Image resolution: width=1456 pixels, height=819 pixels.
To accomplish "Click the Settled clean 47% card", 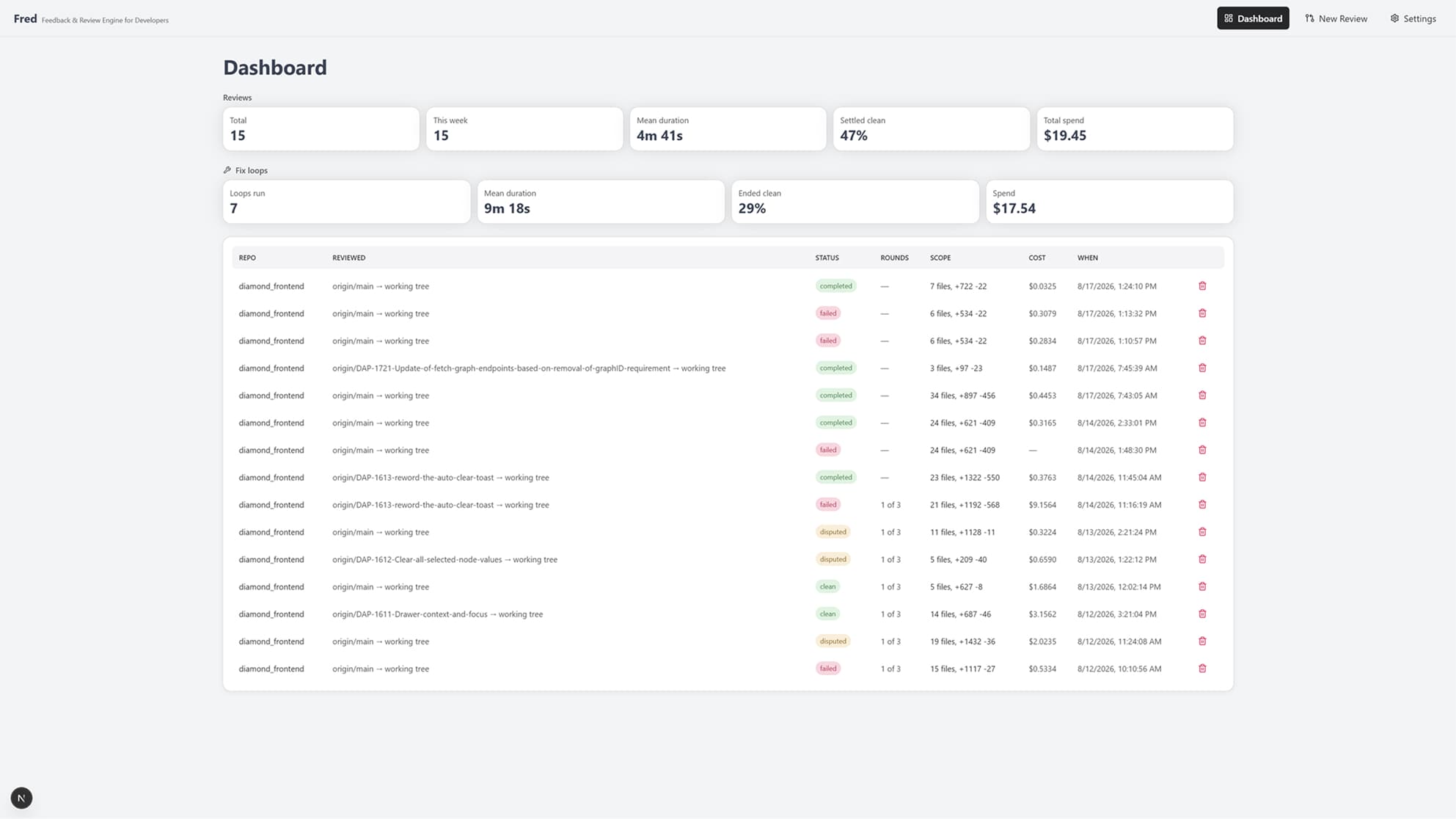I will [x=932, y=129].
